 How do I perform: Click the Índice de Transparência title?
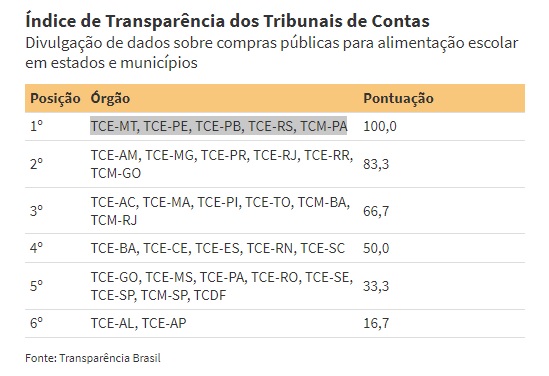point(228,21)
